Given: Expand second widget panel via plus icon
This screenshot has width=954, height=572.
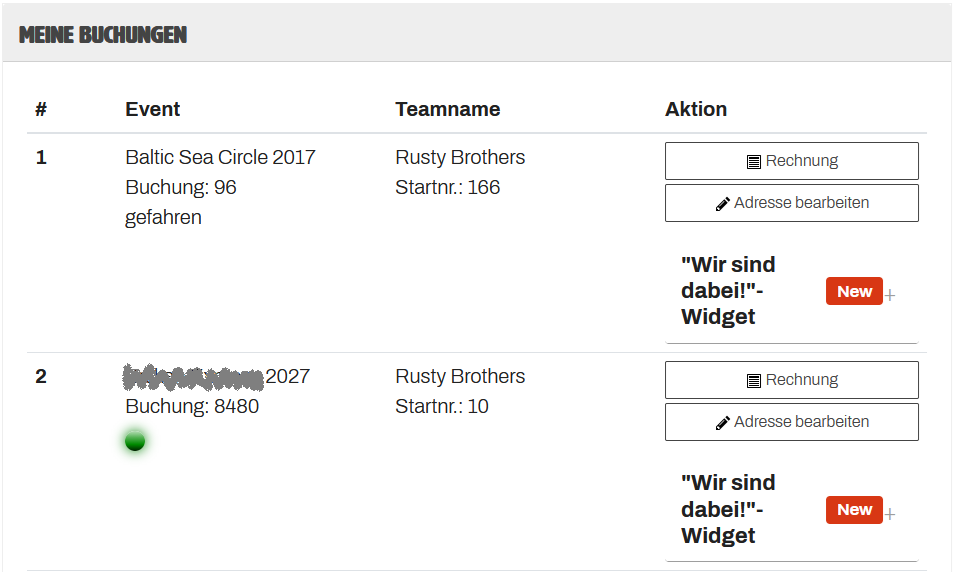Looking at the screenshot, I should (890, 514).
